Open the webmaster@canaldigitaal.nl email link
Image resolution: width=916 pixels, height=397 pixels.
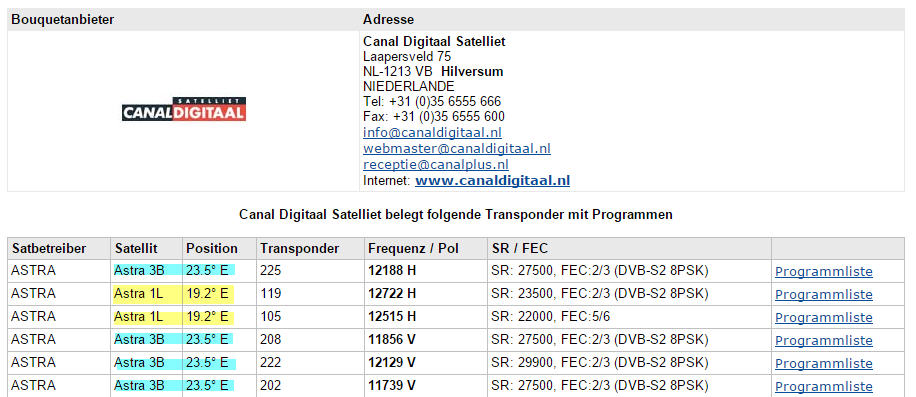pos(457,149)
